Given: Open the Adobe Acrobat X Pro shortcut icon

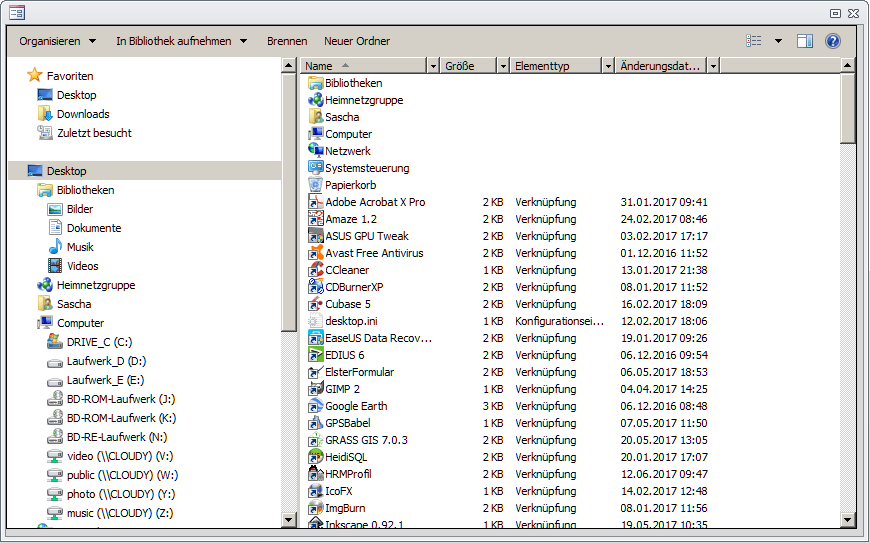Looking at the screenshot, I should [x=316, y=202].
